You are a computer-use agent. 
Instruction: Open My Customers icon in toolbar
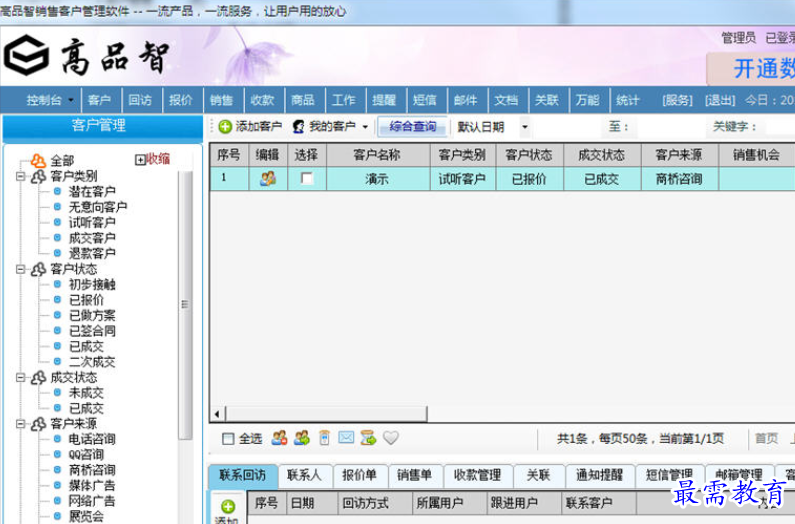(x=299, y=126)
